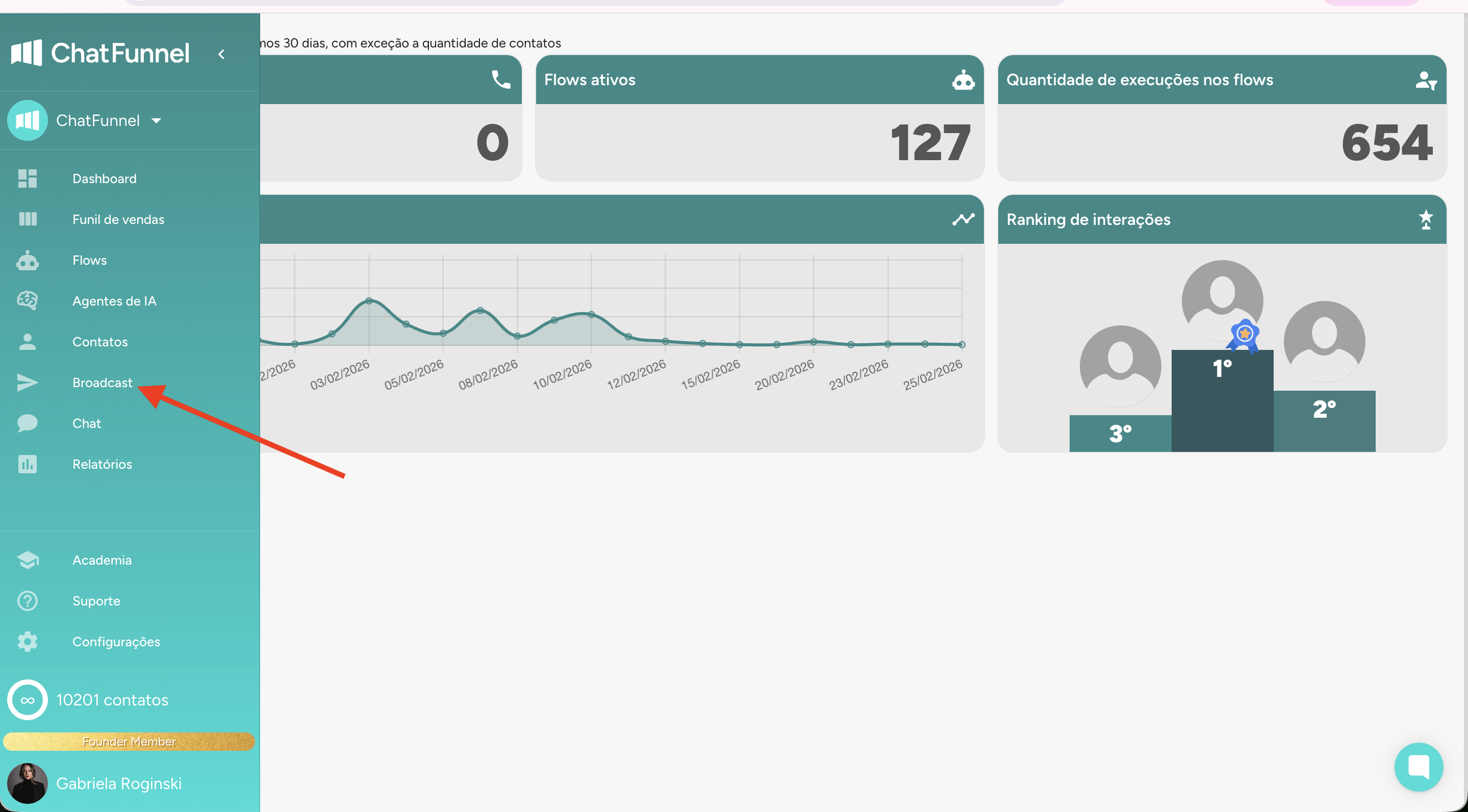Open Configurações settings gear icon
The height and width of the screenshot is (812, 1468).
(28, 642)
